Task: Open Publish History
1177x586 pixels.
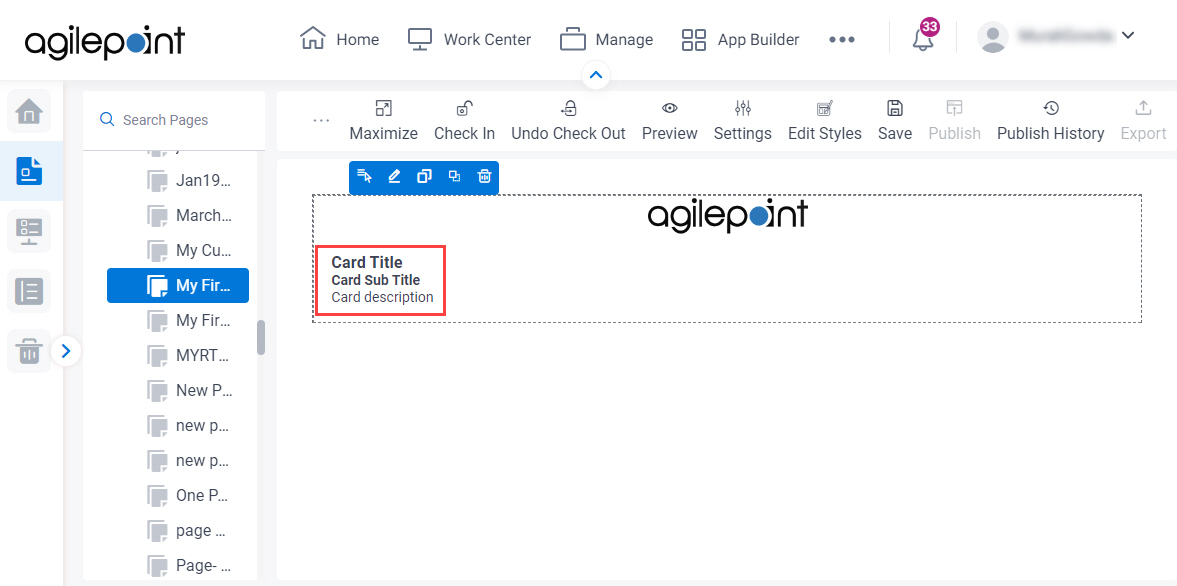Action: (x=1051, y=121)
